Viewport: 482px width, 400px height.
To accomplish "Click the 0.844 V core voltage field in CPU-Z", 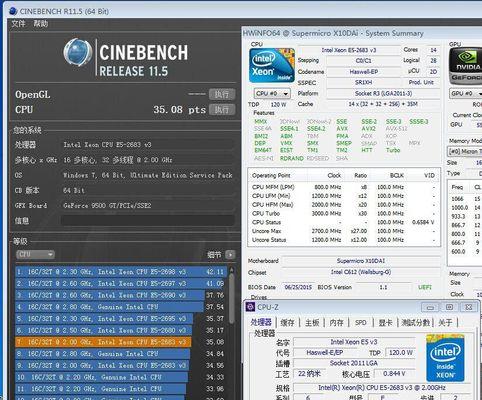I will (x=394, y=374).
